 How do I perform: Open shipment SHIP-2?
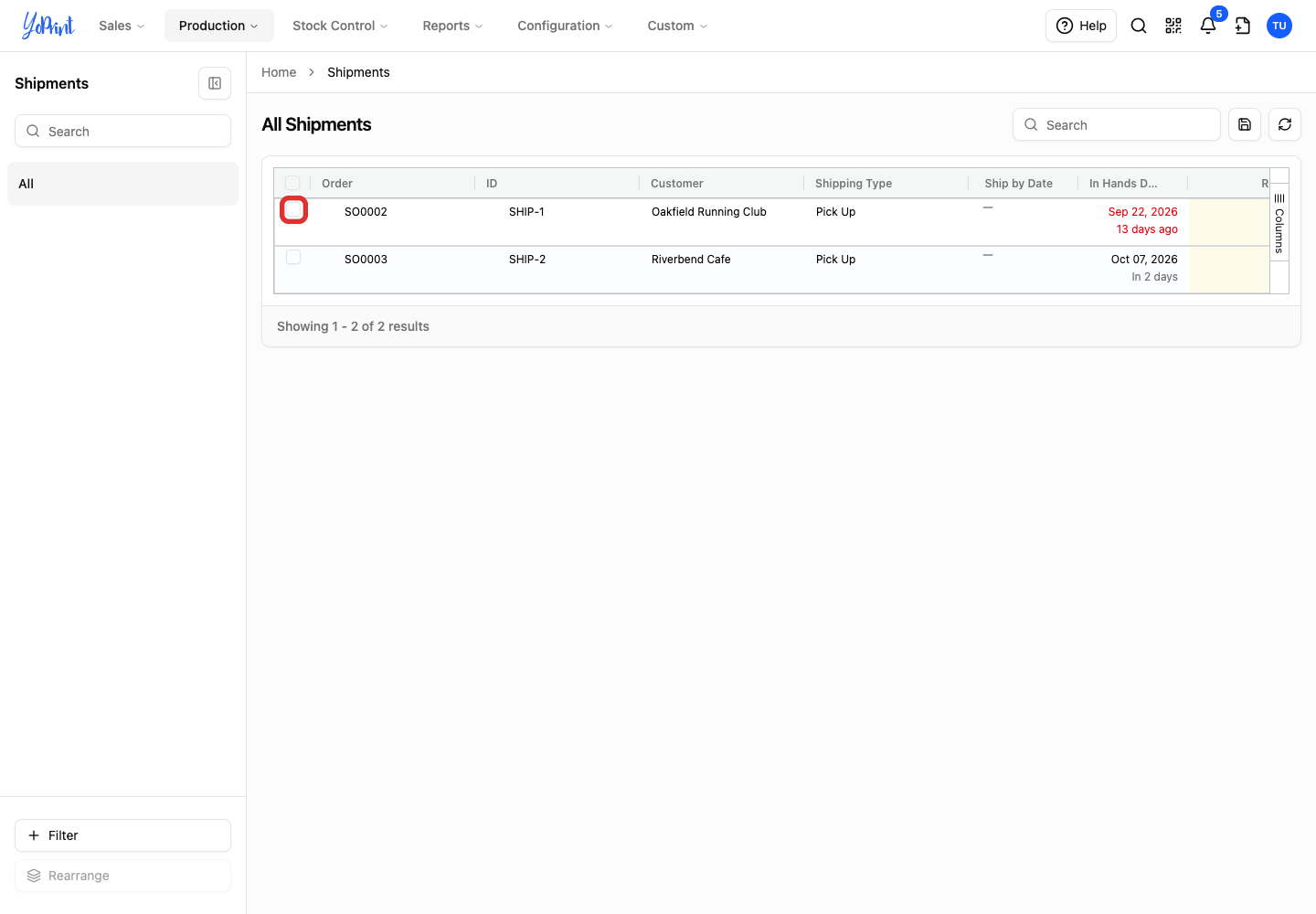[x=527, y=259]
